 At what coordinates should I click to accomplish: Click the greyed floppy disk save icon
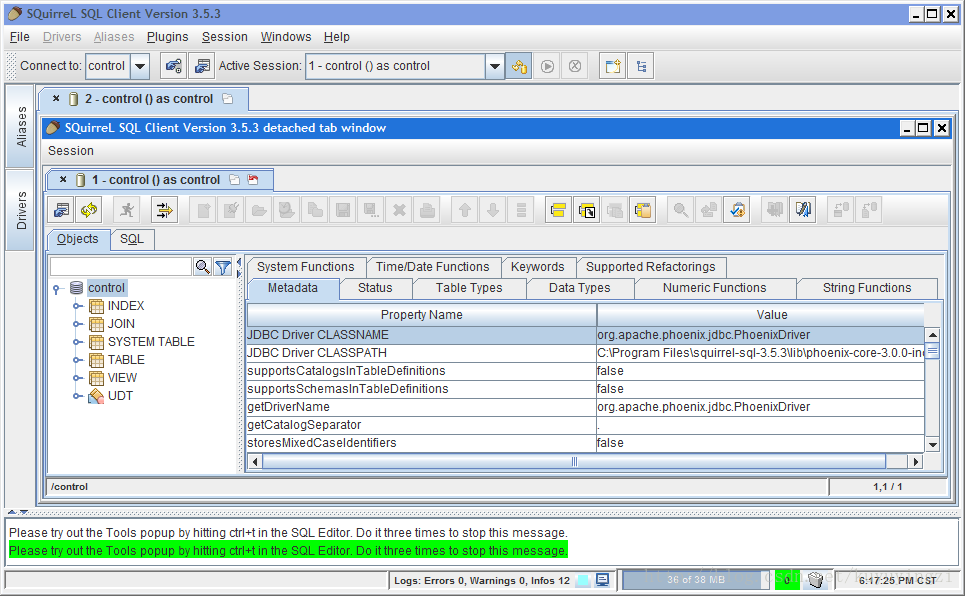(343, 210)
